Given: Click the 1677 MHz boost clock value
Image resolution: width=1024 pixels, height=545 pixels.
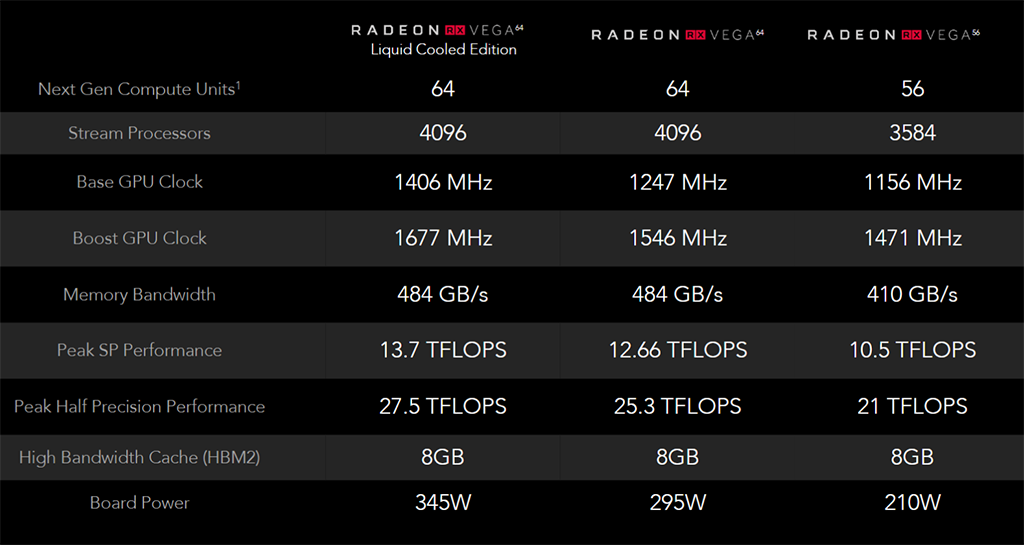Looking at the screenshot, I should (x=443, y=238).
